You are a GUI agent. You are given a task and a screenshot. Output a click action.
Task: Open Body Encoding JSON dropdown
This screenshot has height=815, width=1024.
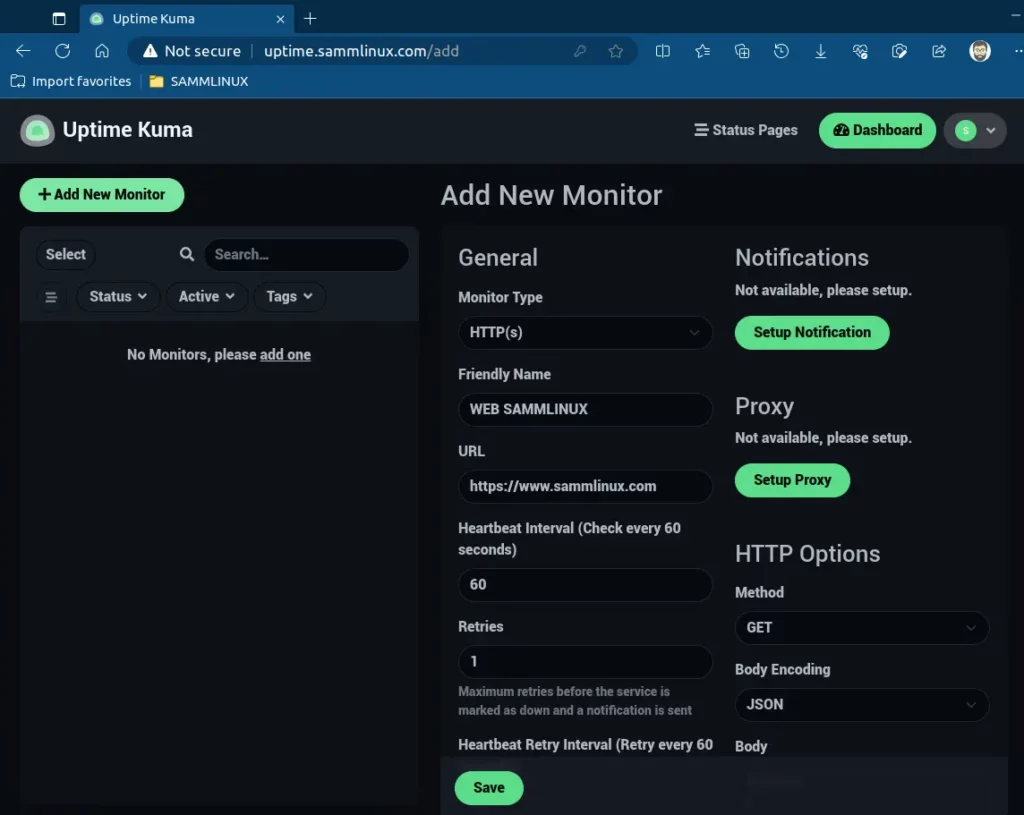click(x=861, y=705)
